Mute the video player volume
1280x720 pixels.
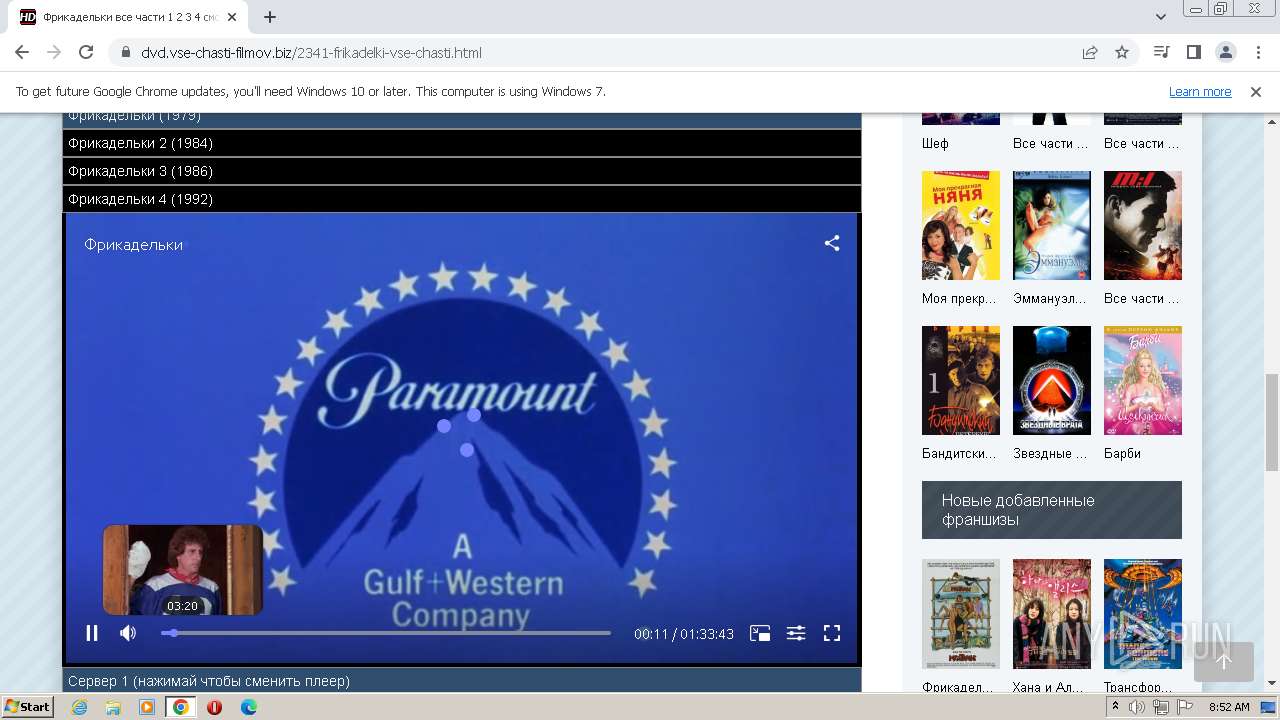tap(128, 633)
